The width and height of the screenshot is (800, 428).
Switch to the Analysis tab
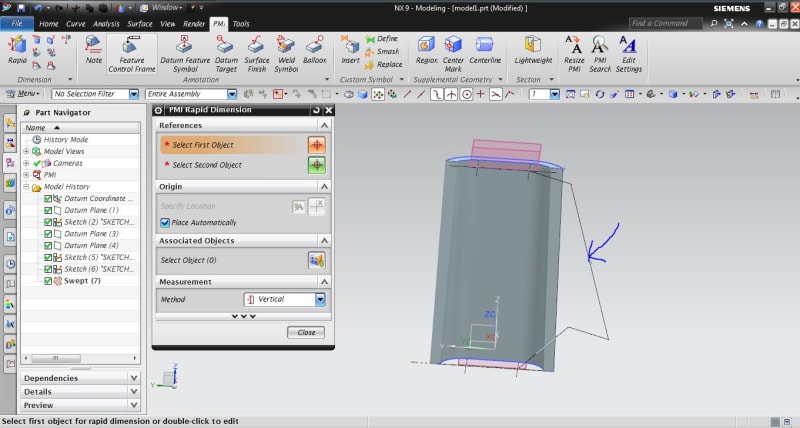point(106,24)
